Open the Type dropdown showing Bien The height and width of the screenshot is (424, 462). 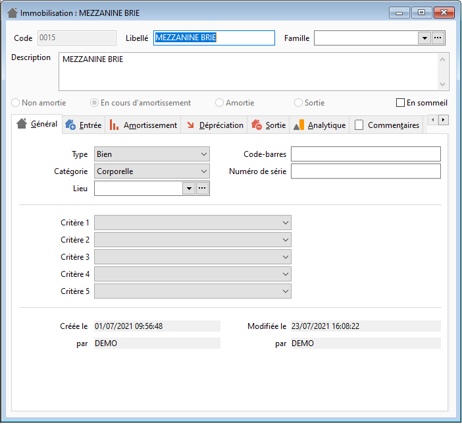click(x=152, y=154)
